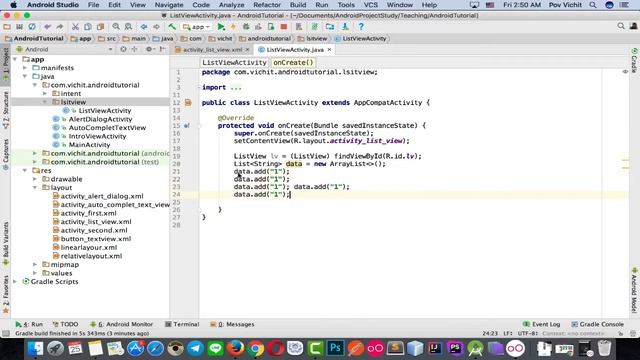Click Scroll from Source target icon
Viewport: 640px width, 360px height.
123,49
